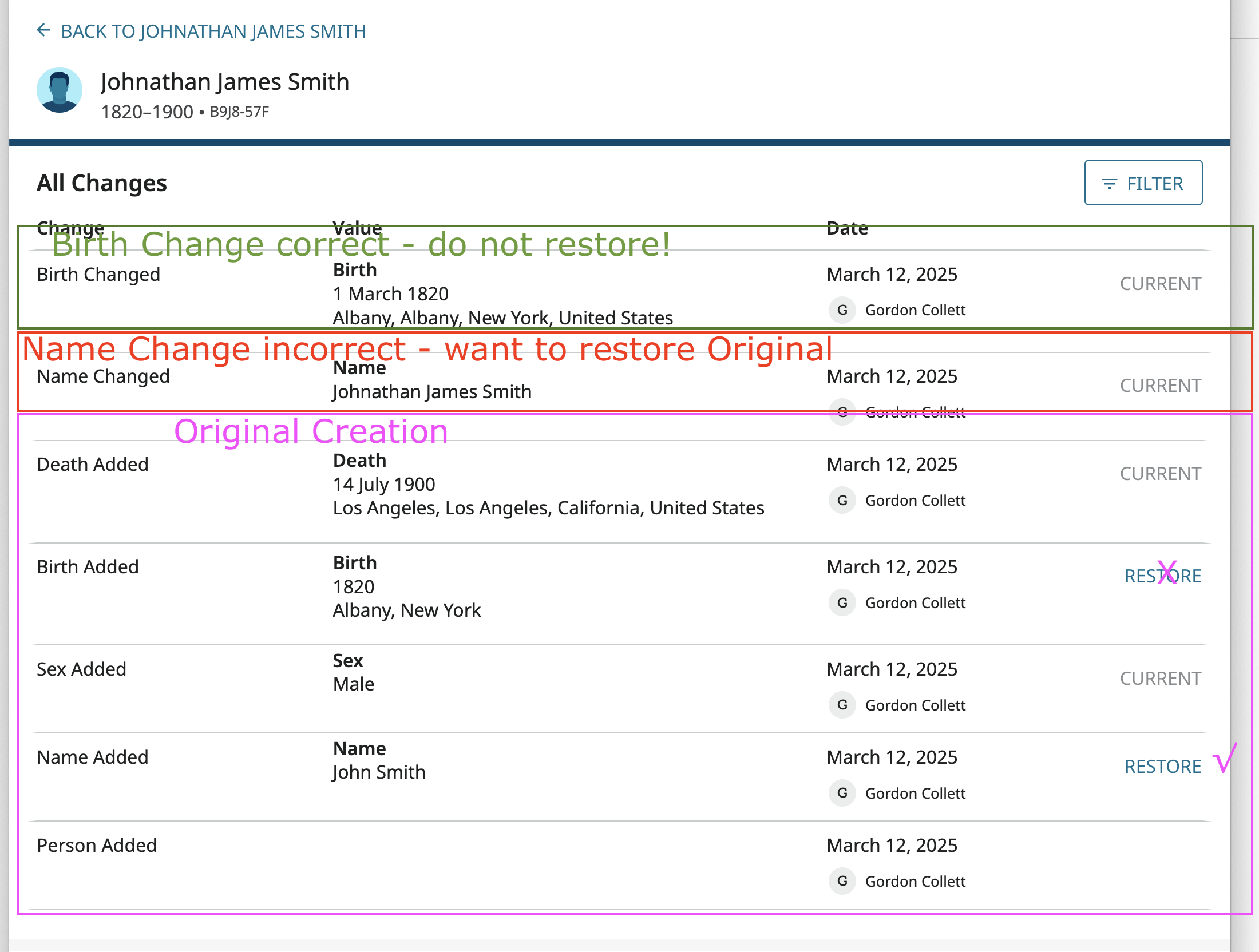The width and height of the screenshot is (1259, 952).
Task: Click the G avatar in the Sex Added row
Action: (842, 705)
